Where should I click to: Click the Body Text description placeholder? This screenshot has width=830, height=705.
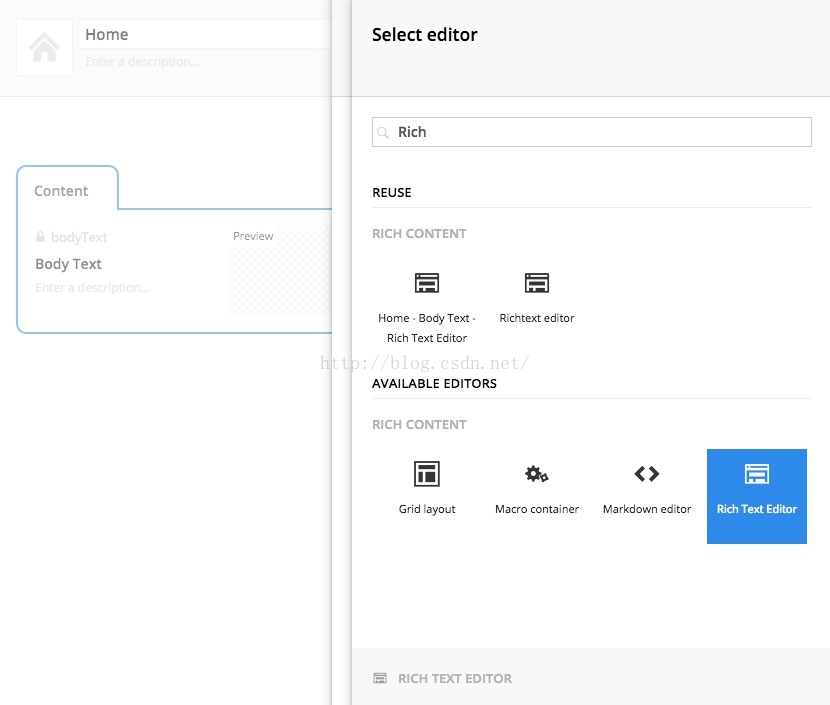93,287
